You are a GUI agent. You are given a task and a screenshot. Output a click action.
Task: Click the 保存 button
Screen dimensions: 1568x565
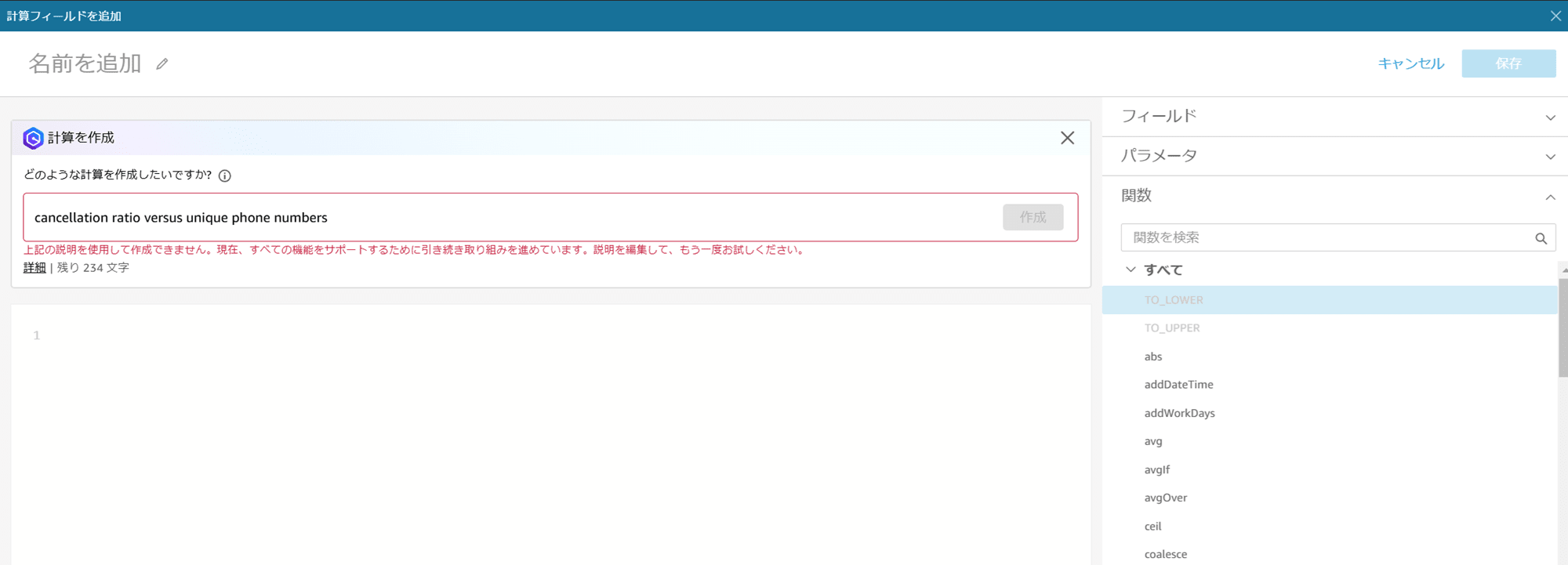(x=1508, y=63)
